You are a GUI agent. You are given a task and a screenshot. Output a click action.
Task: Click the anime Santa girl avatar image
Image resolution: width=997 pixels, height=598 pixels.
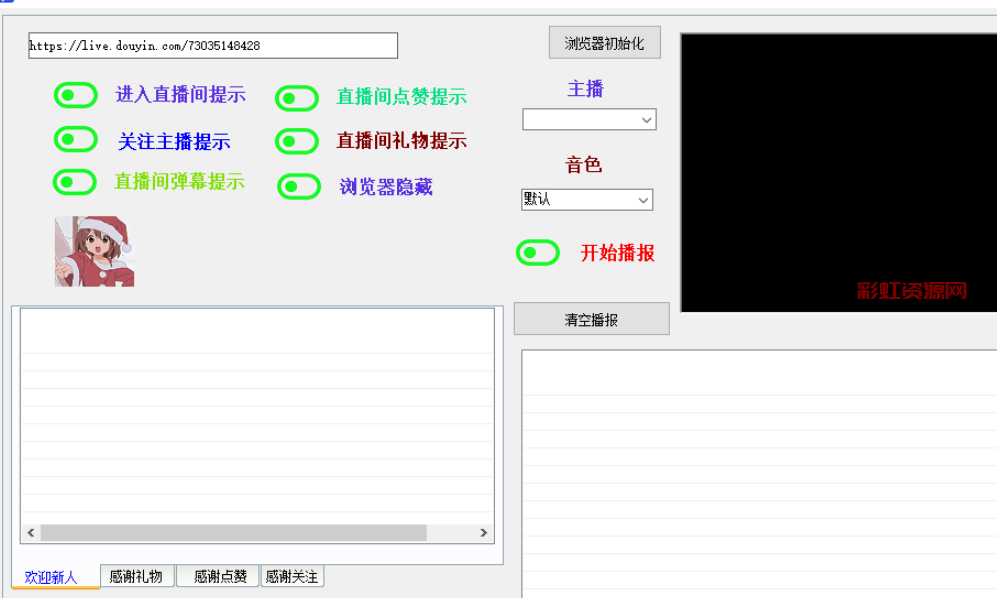click(x=94, y=252)
